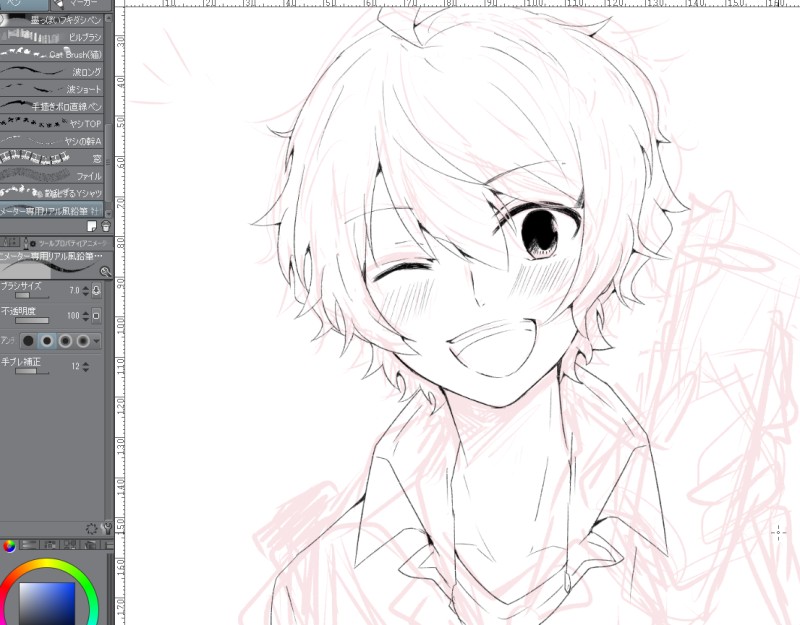800x625 pixels.
Task: Click scroll-up arrow of brush list
Action: tap(108, 19)
